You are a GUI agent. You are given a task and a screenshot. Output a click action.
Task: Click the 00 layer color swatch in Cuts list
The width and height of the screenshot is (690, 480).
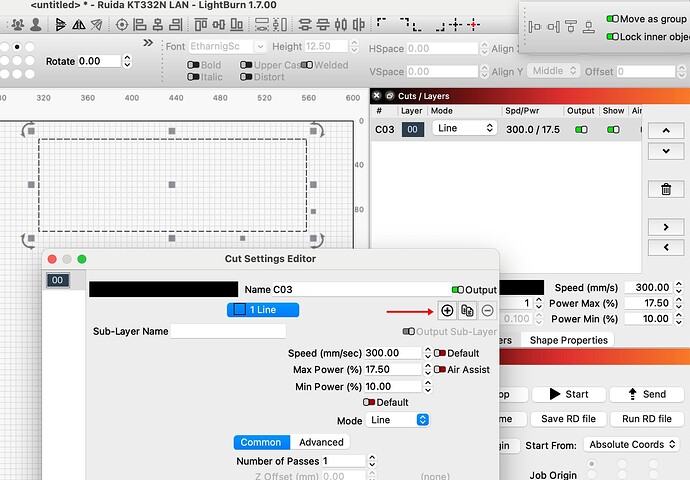pos(412,129)
